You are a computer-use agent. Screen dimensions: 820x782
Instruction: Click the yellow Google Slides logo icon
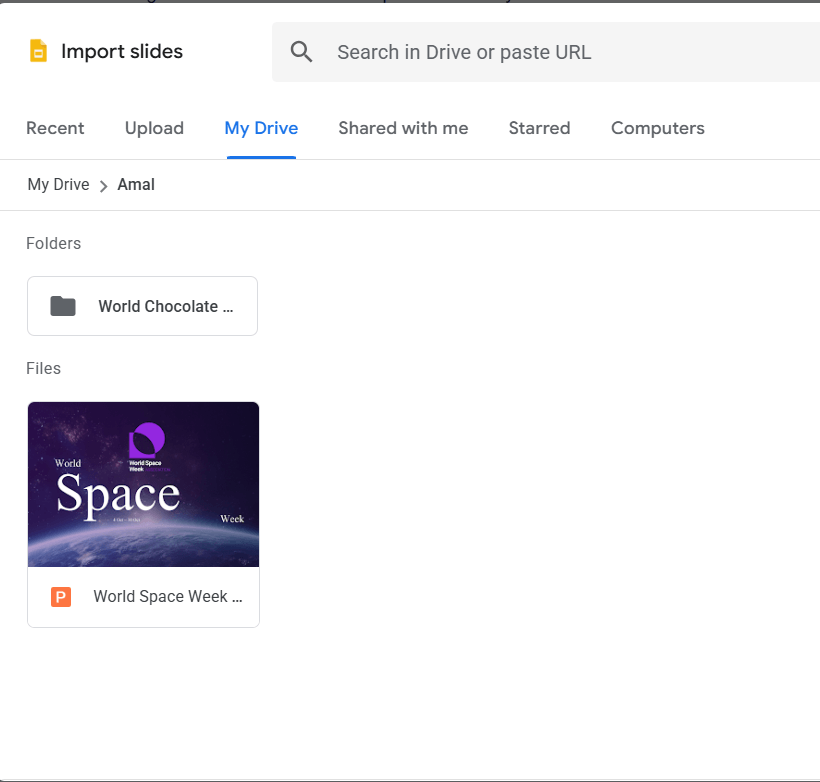[38, 52]
